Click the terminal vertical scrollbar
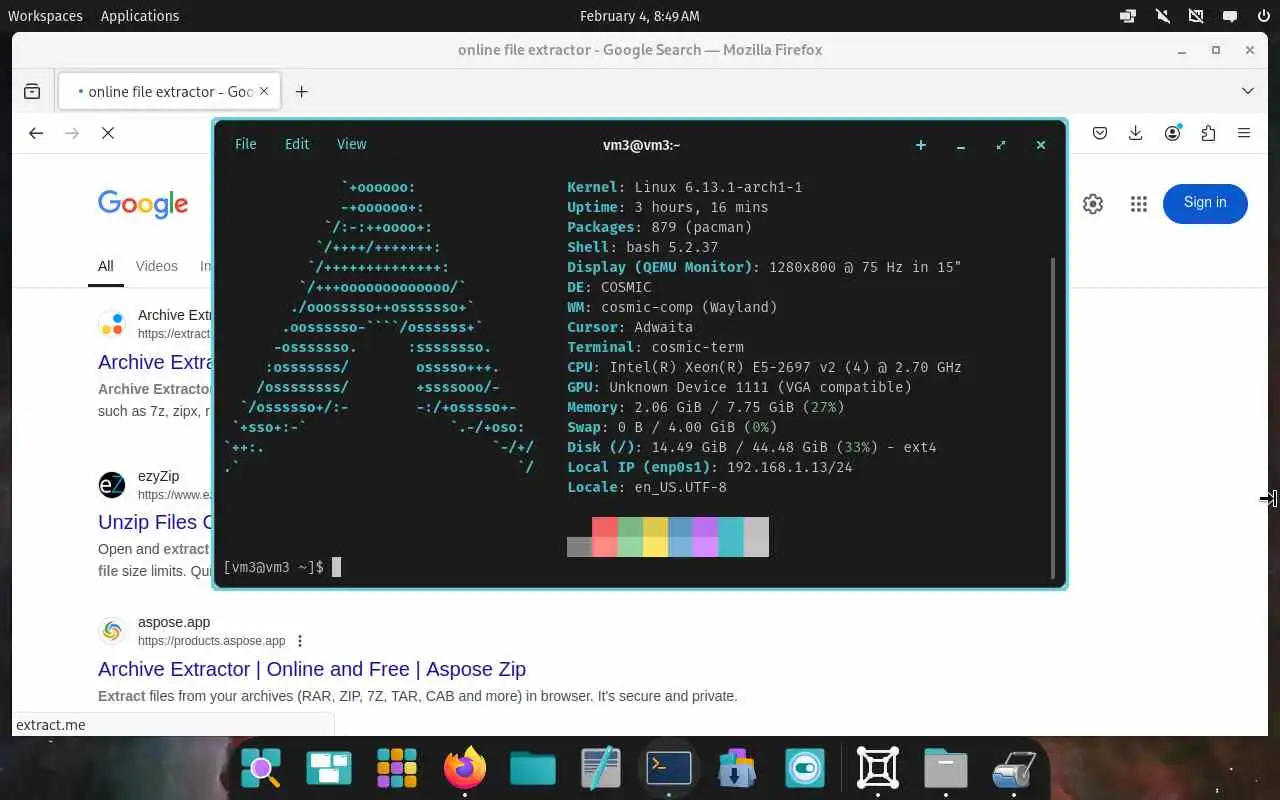 1053,417
